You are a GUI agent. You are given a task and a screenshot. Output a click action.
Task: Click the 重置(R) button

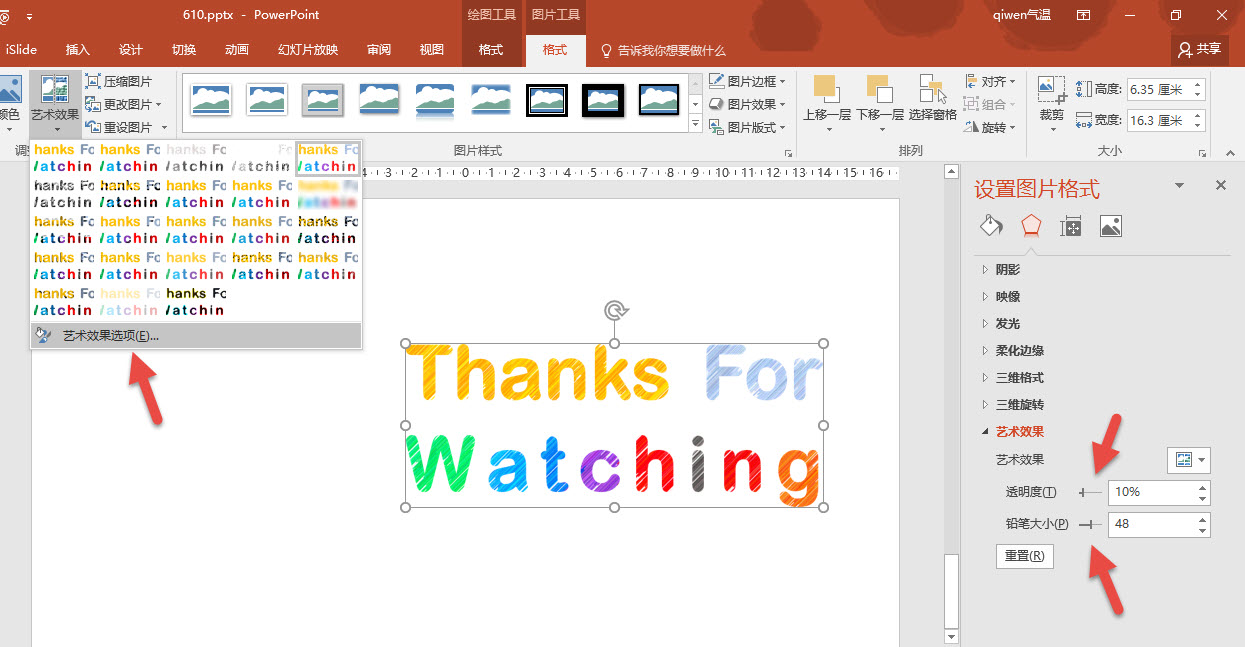(1025, 556)
